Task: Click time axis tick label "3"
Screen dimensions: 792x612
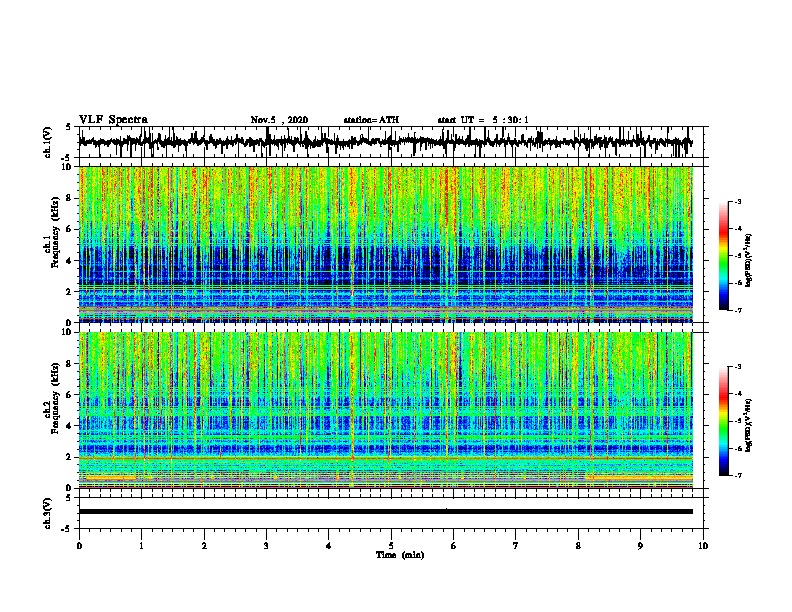Action: coord(266,546)
